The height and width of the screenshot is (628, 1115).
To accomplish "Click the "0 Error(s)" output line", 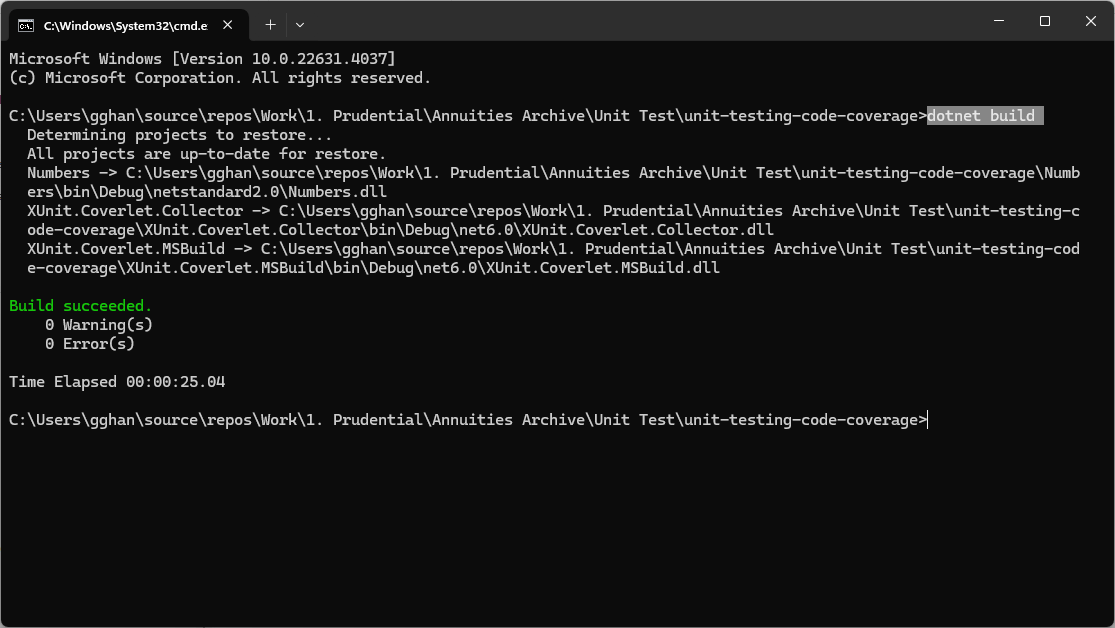I will pyautogui.click(x=89, y=344).
